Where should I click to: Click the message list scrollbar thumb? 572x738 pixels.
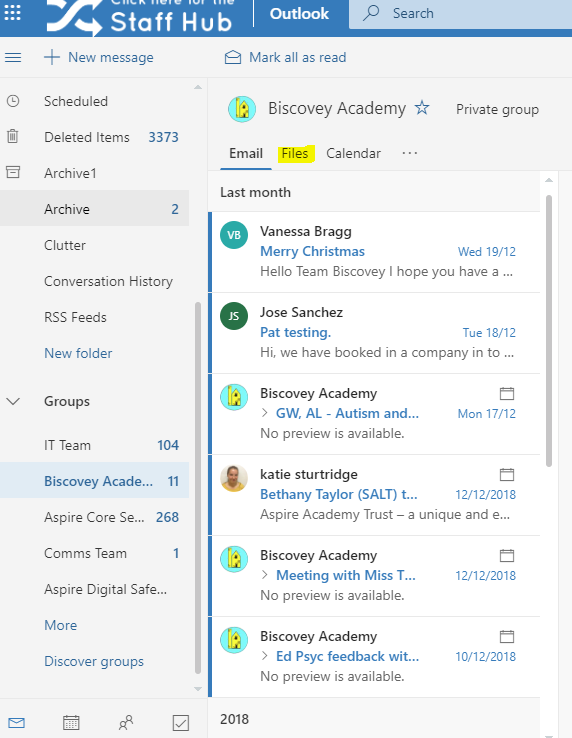[x=549, y=331]
